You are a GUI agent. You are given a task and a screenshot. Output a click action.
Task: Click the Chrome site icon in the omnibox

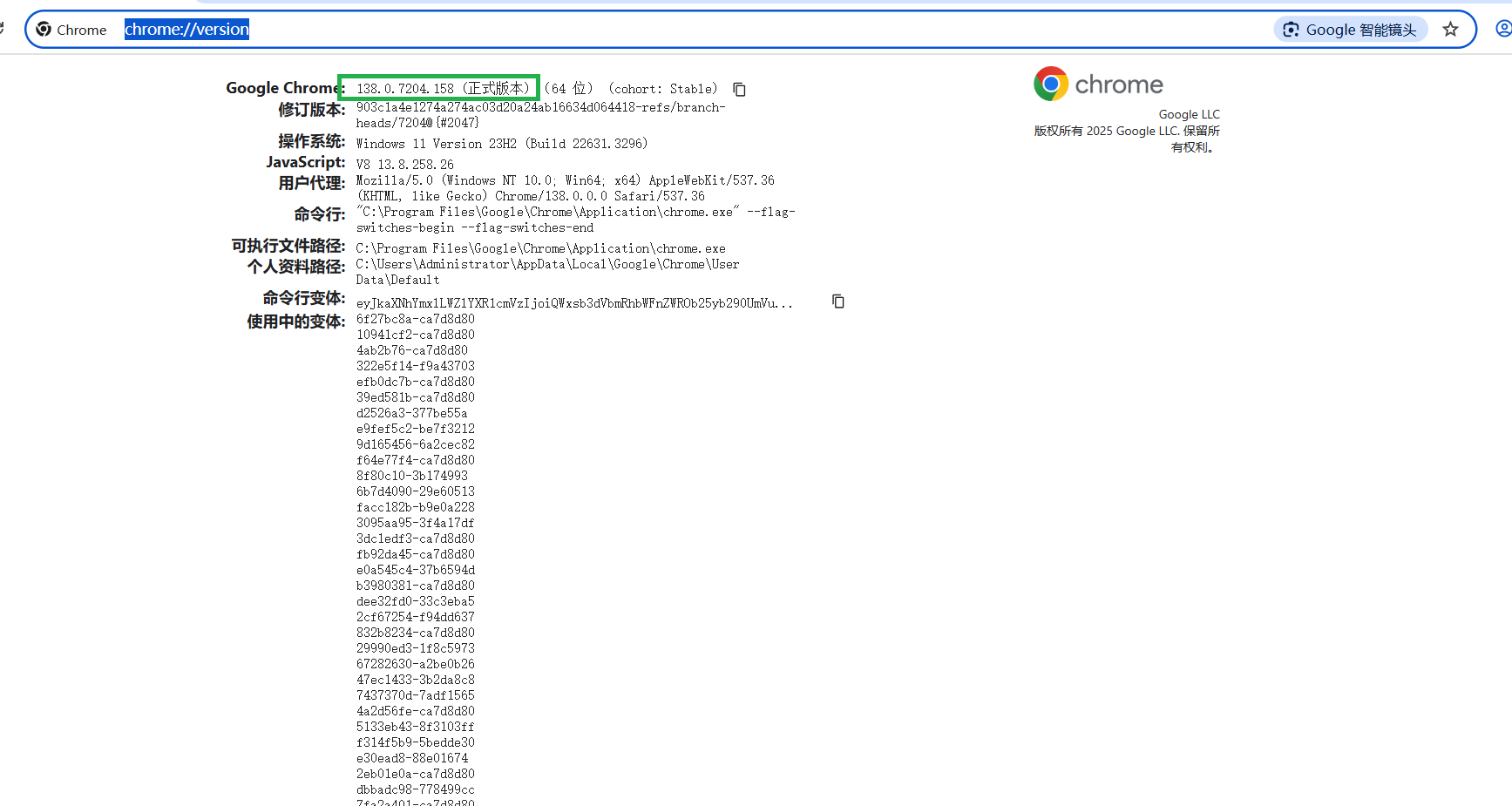(x=44, y=28)
